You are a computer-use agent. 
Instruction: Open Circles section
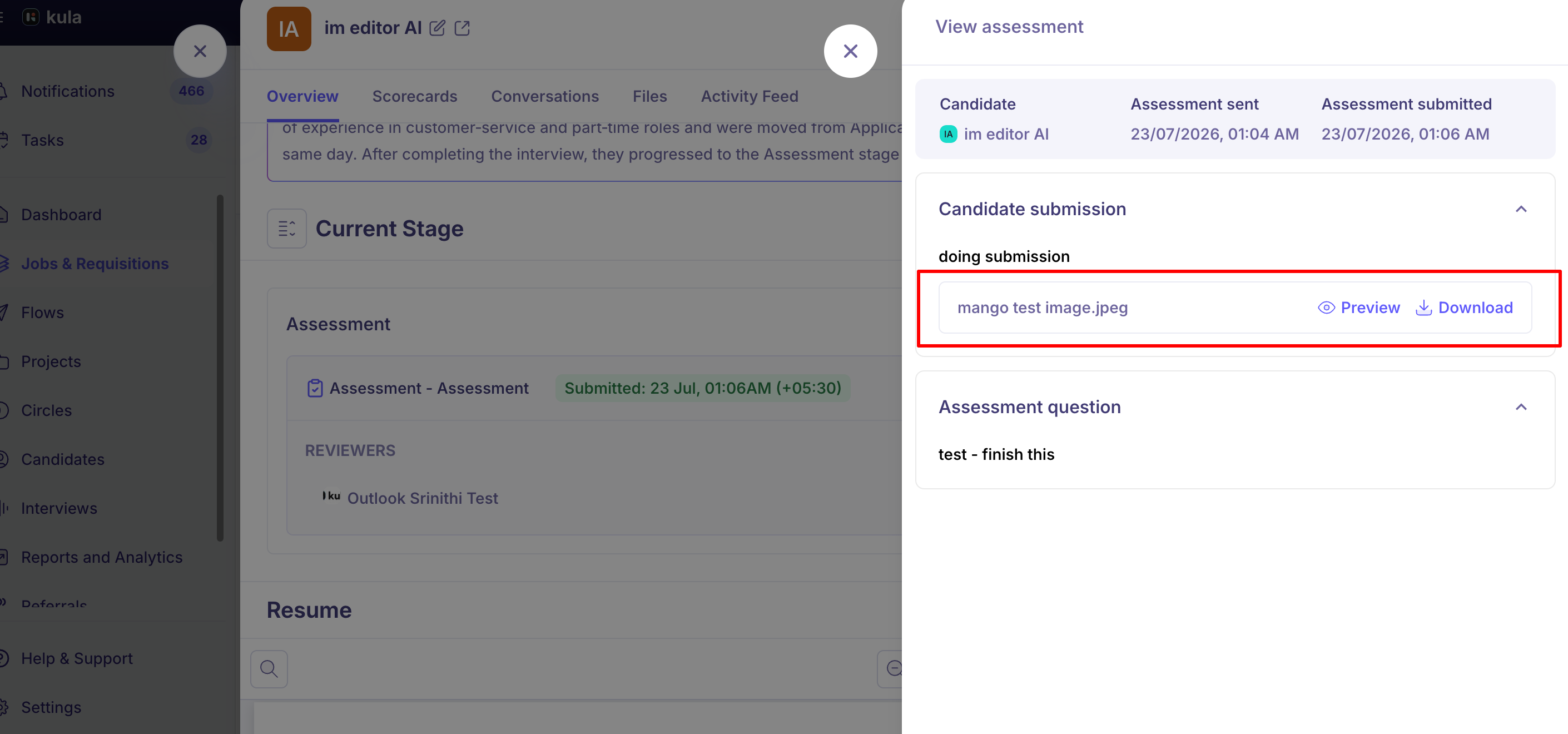[x=46, y=411]
